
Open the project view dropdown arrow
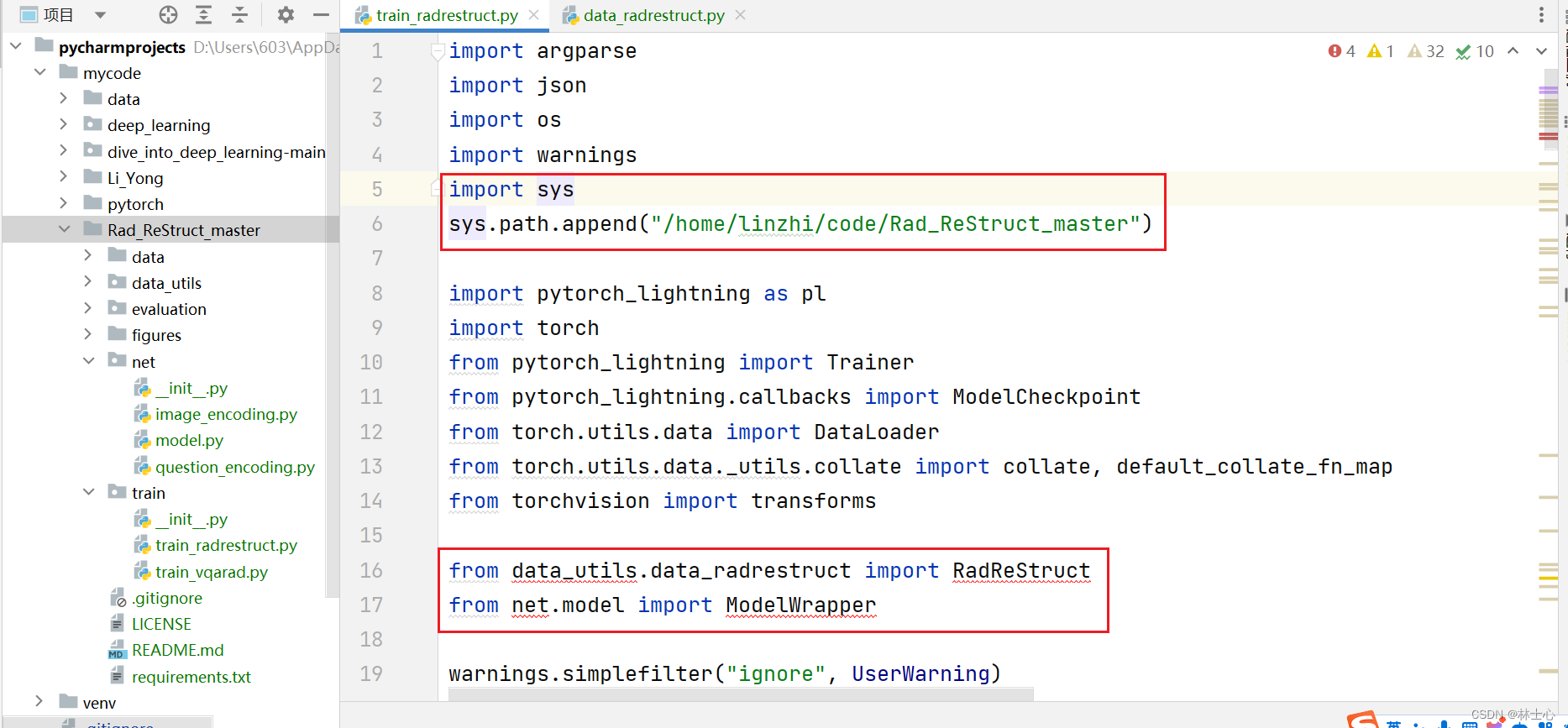[x=100, y=14]
